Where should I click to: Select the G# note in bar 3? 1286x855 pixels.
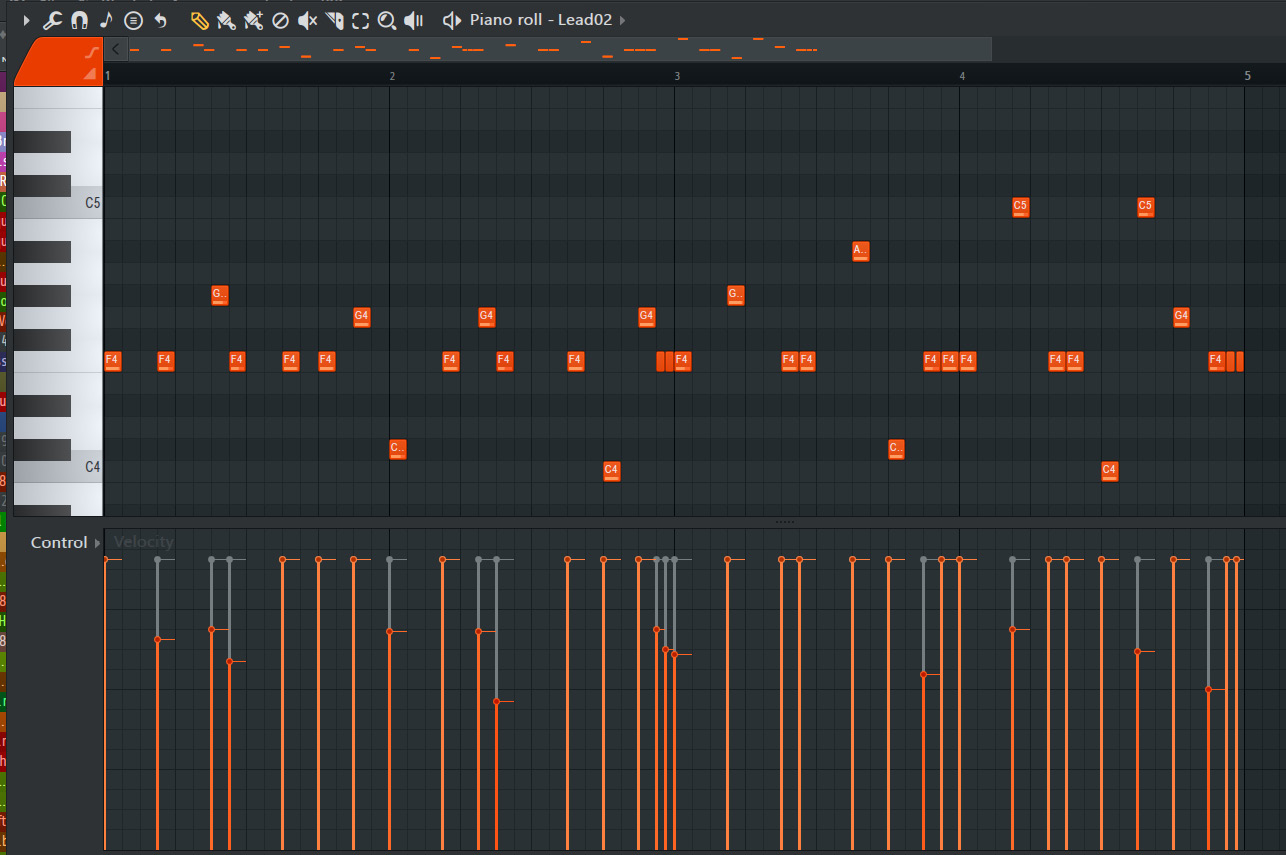(736, 295)
